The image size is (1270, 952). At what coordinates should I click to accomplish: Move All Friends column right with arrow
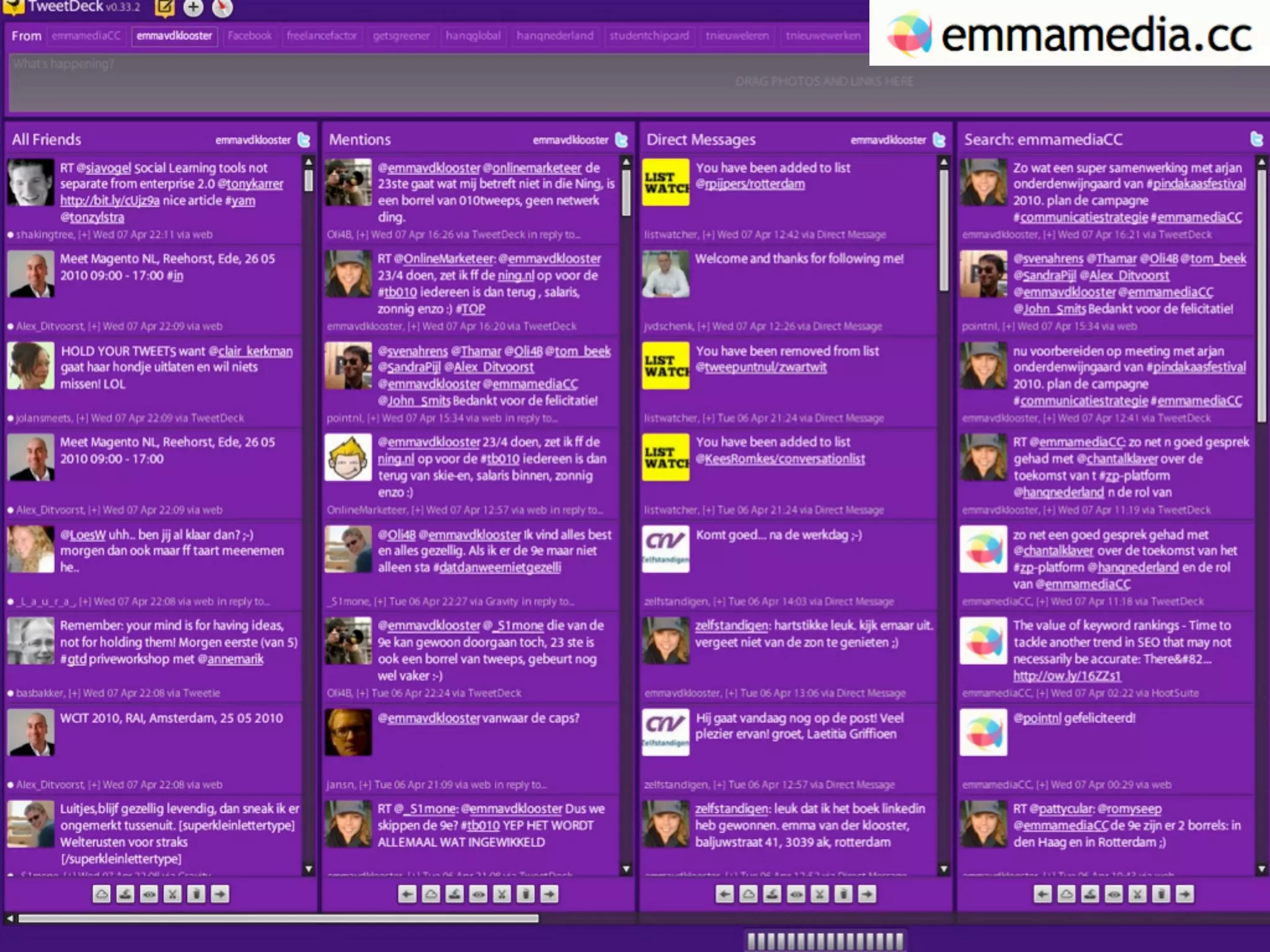pyautogui.click(x=220, y=894)
